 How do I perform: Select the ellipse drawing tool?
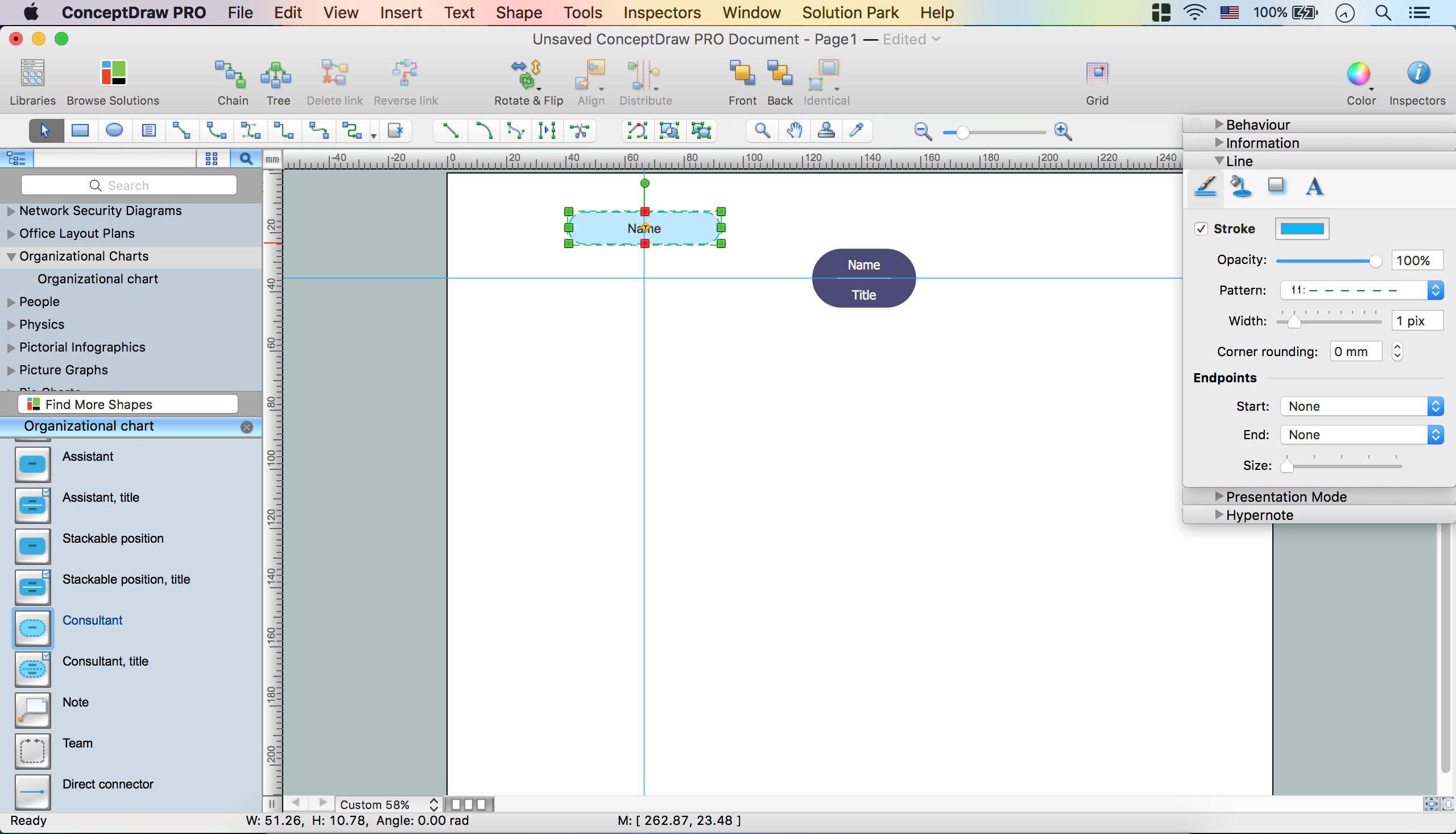114,131
